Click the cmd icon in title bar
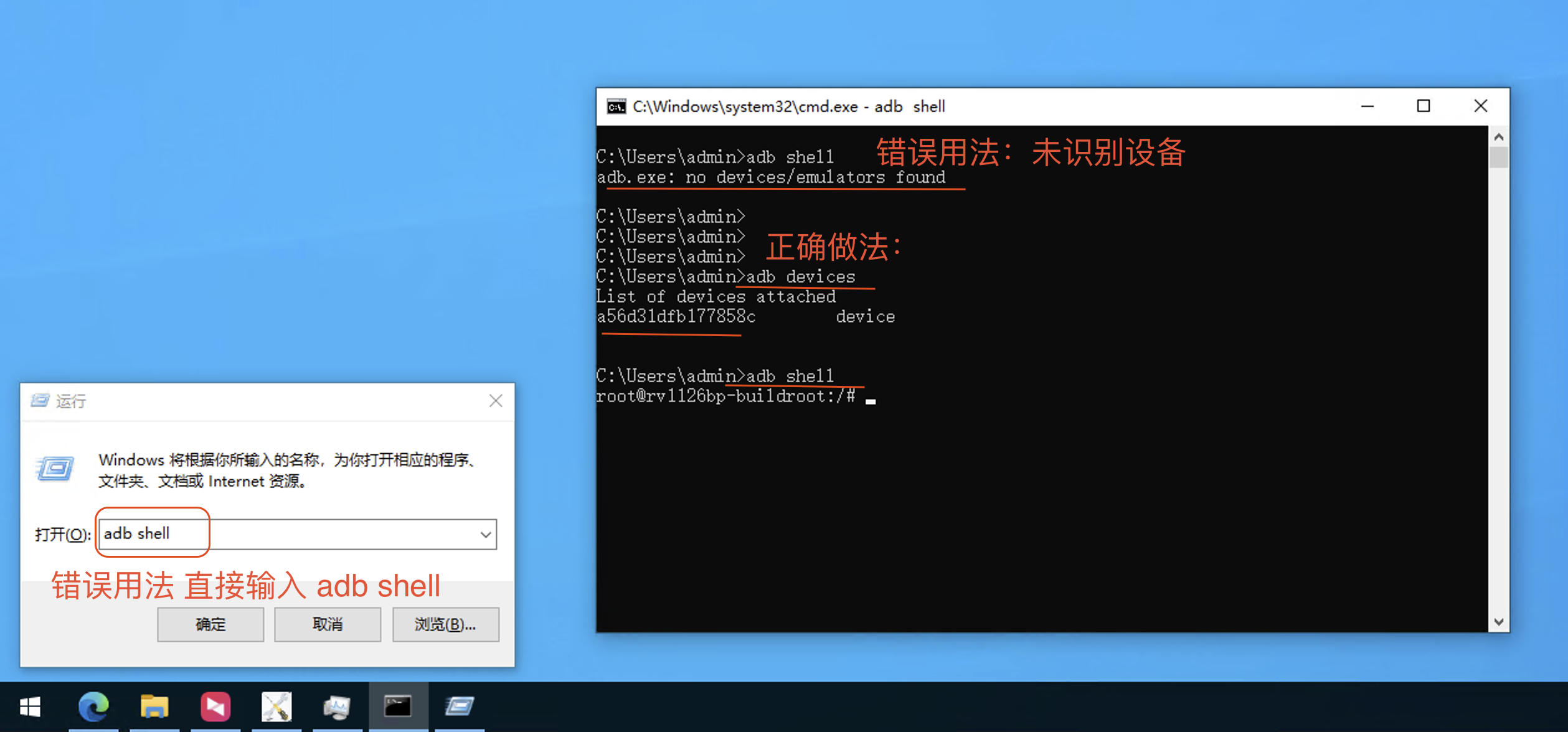 (616, 107)
